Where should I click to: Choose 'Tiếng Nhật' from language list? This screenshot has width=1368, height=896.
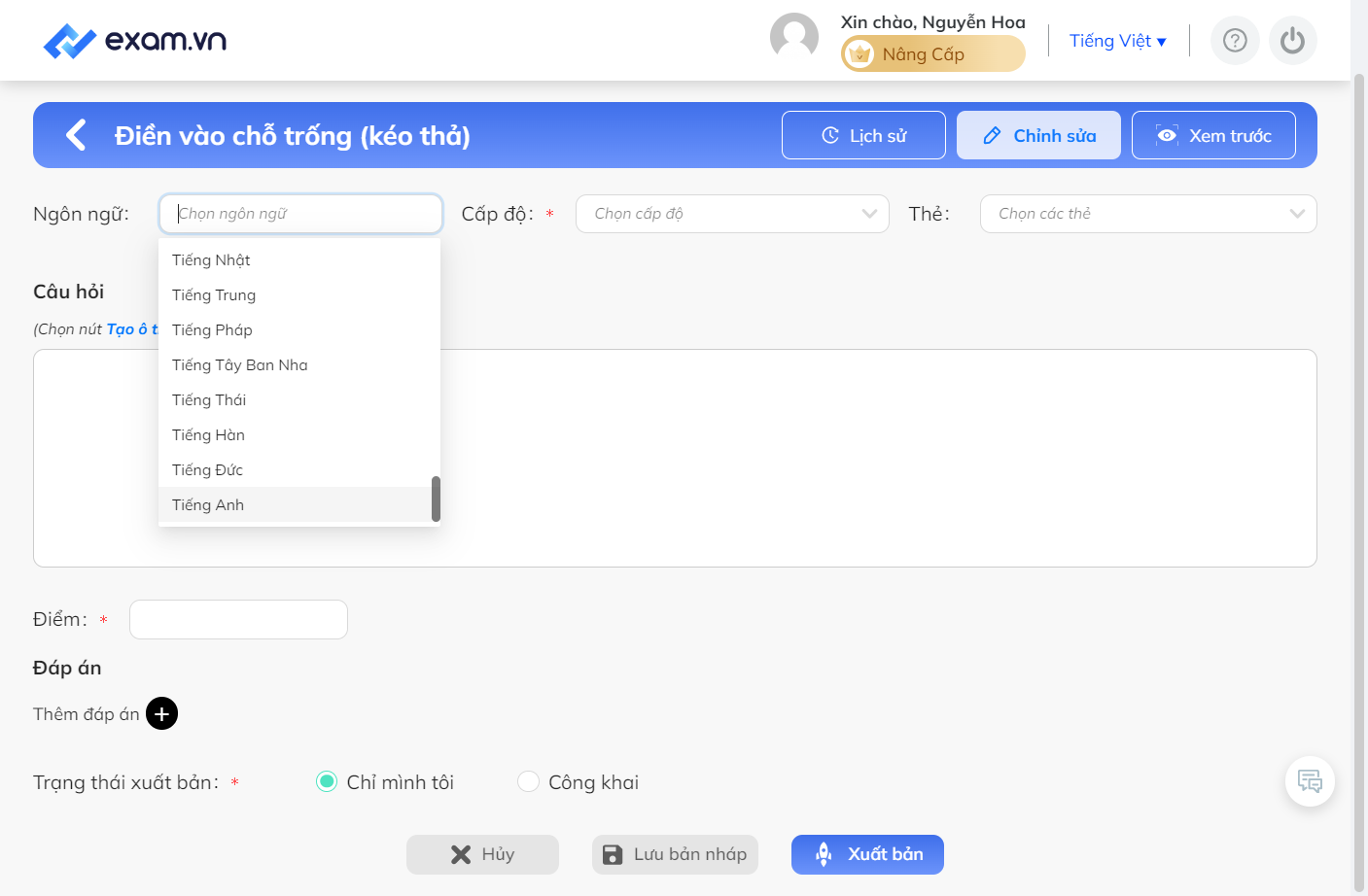tap(299, 260)
